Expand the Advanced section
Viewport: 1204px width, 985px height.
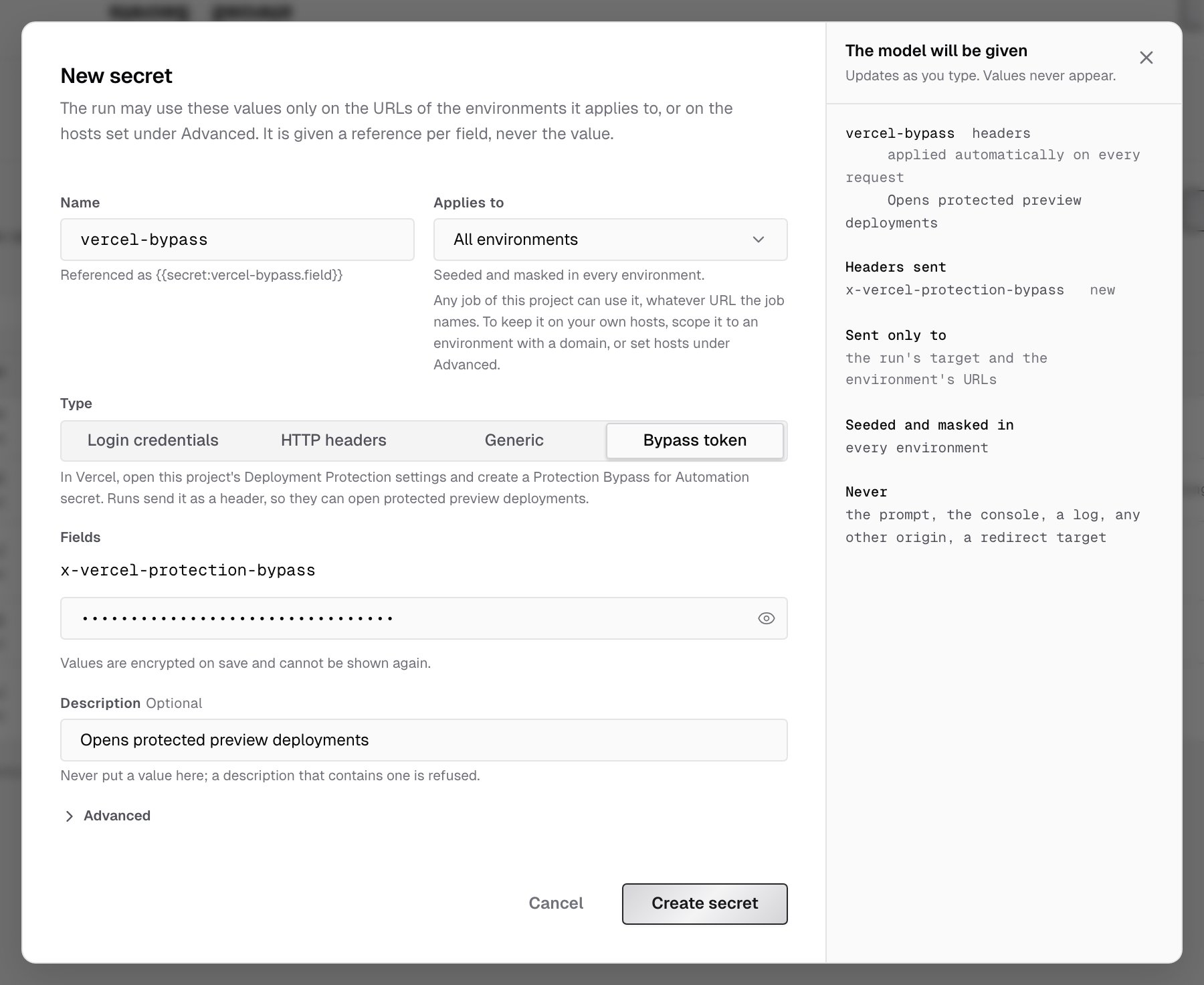(107, 816)
